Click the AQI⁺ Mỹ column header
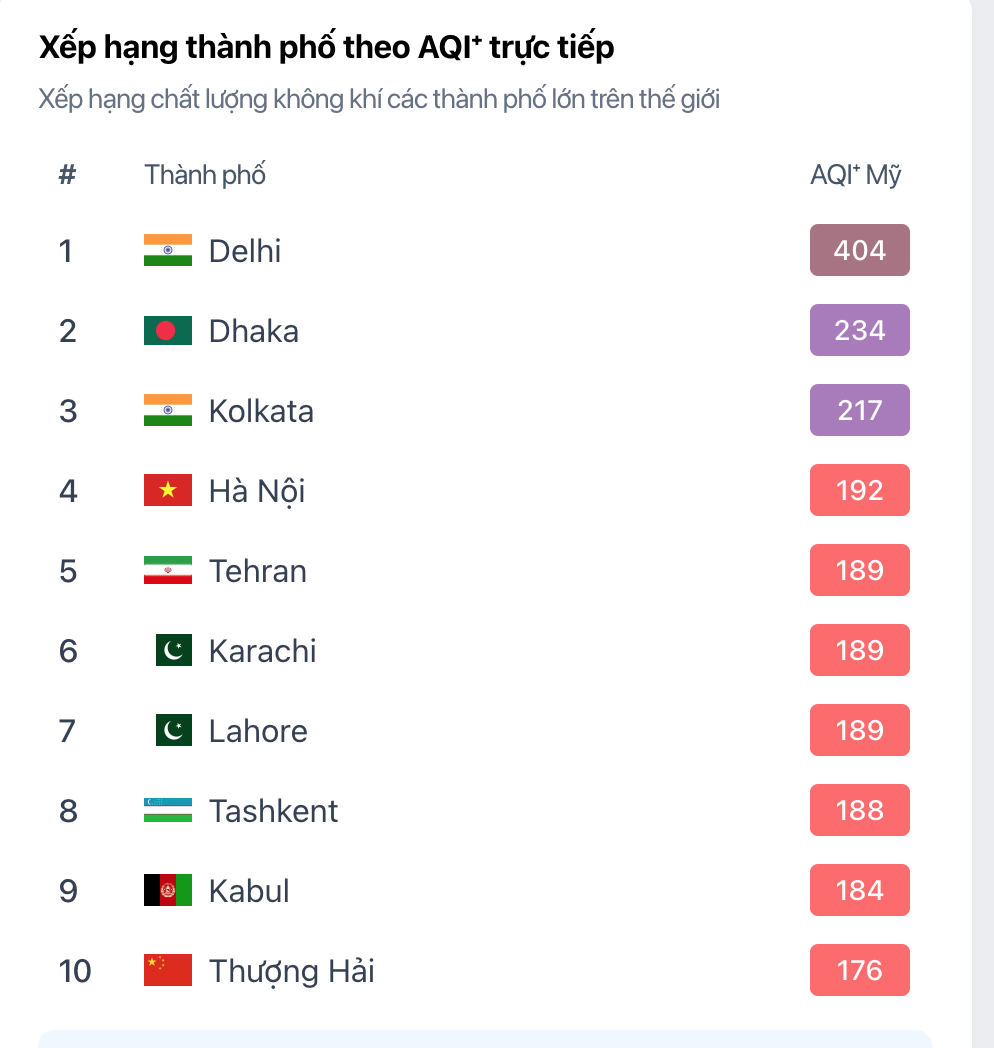 click(855, 174)
